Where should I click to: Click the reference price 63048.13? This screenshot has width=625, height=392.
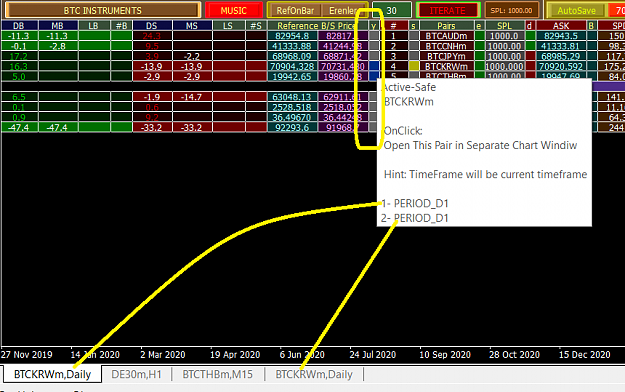coord(292,97)
